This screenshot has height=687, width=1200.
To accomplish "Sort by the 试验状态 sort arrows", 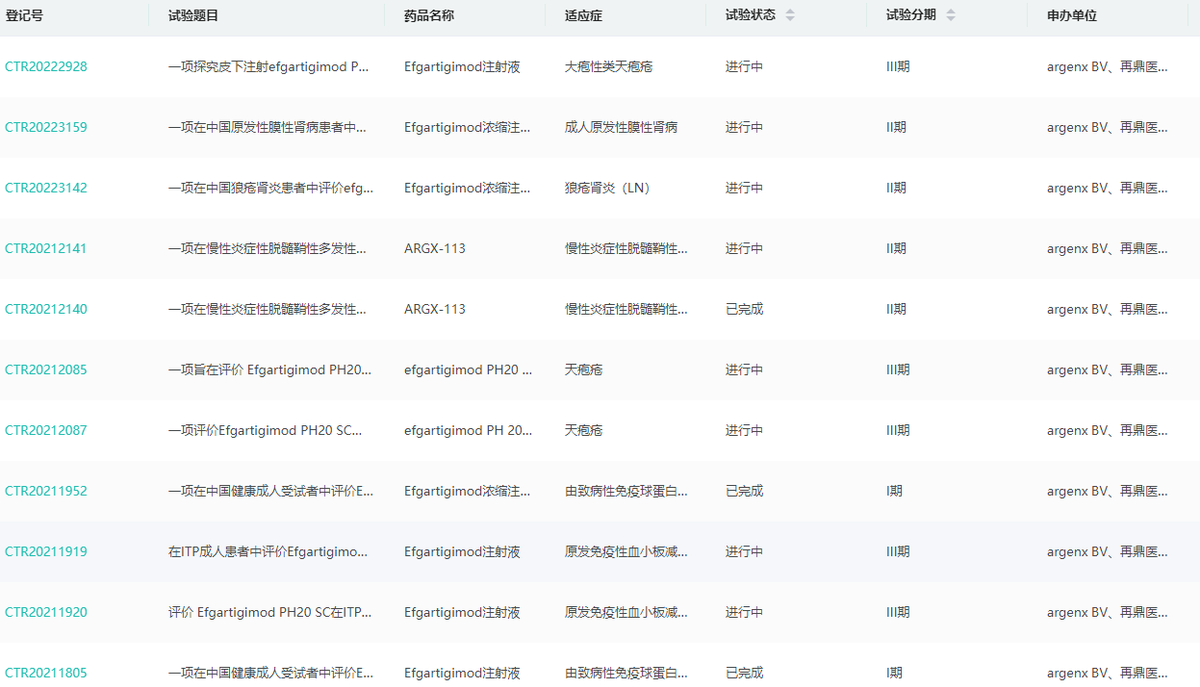I will coord(790,15).
